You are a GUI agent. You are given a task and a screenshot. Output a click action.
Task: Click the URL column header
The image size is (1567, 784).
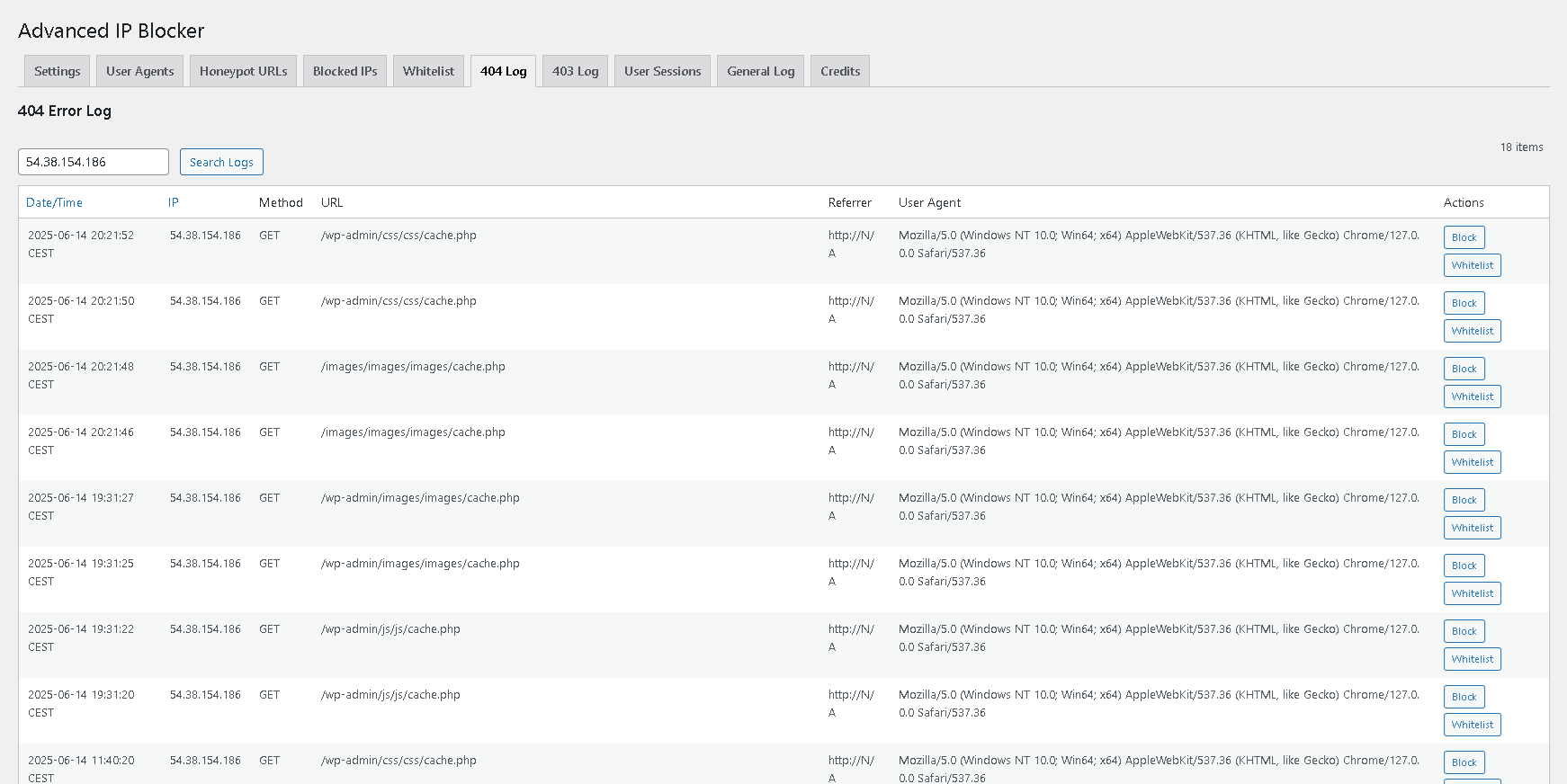(x=332, y=202)
